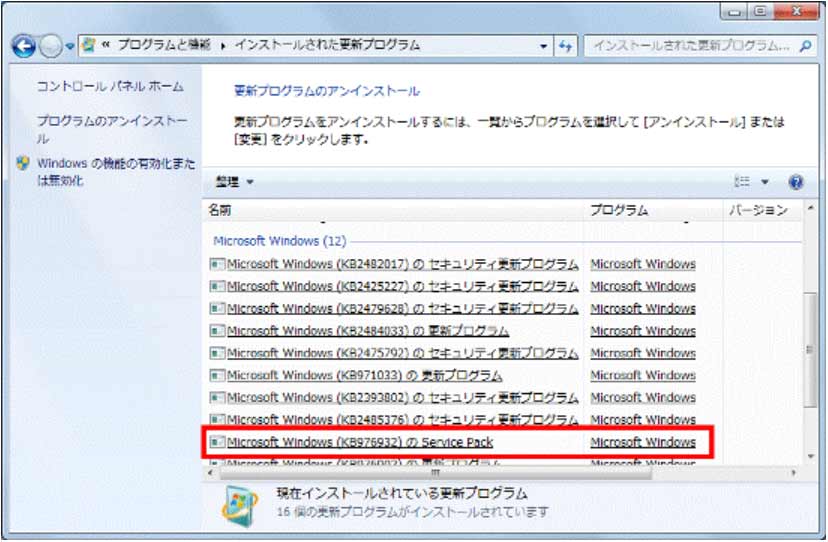Select KB2479628 security update row
This screenshot has width=828, height=542.
pyautogui.click(x=402, y=309)
